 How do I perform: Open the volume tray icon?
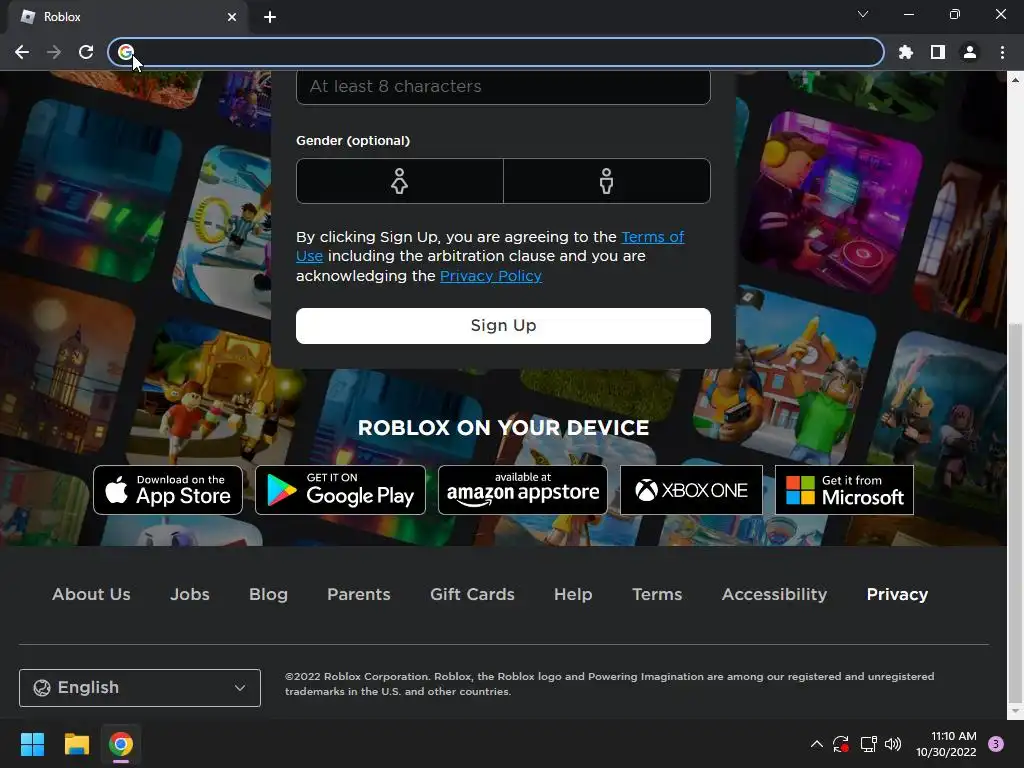[x=893, y=744]
